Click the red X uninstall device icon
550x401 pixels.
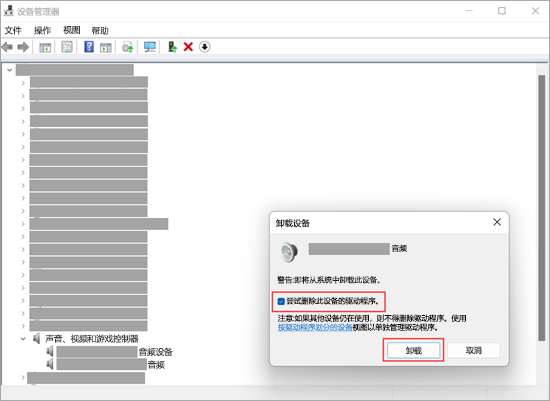pos(188,47)
